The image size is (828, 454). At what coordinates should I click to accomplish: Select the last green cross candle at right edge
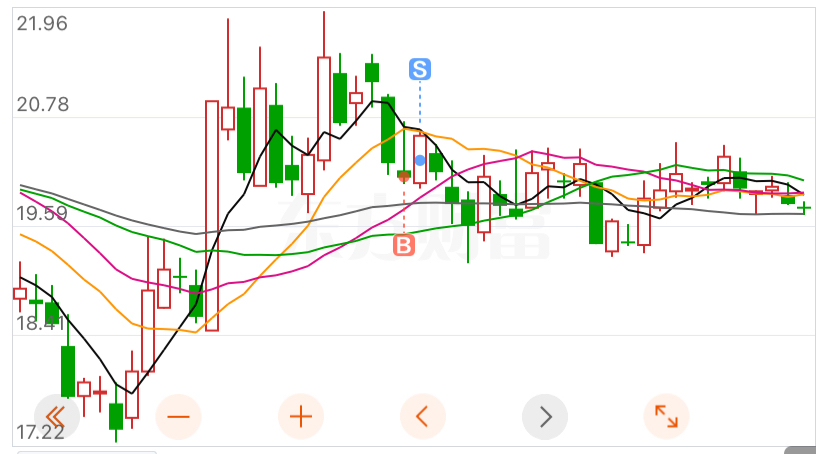(x=804, y=208)
